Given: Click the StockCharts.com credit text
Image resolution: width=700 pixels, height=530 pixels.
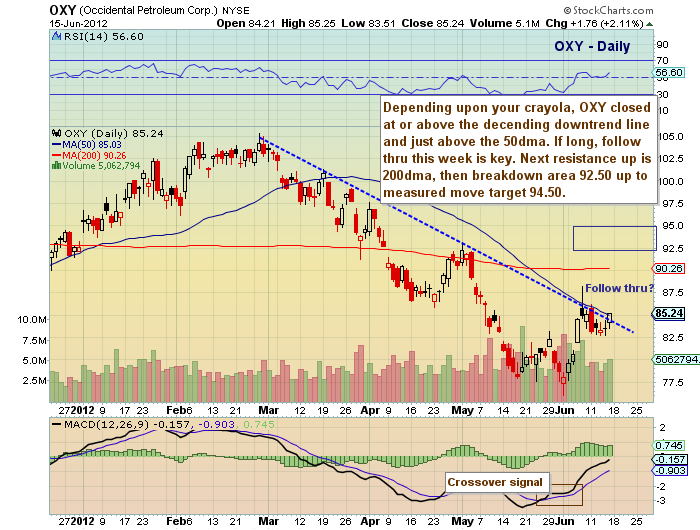Looking at the screenshot, I should click(608, 10).
